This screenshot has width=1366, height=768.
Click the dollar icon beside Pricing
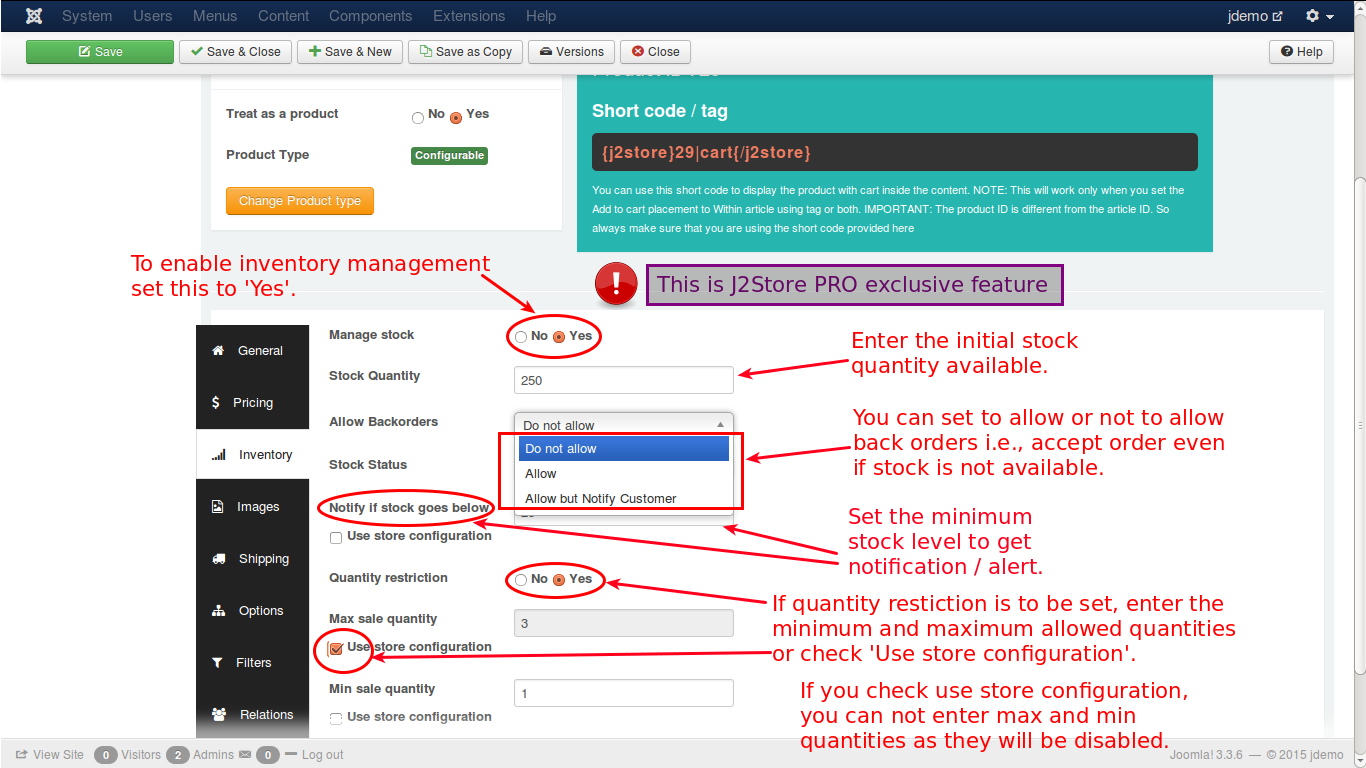[x=216, y=402]
